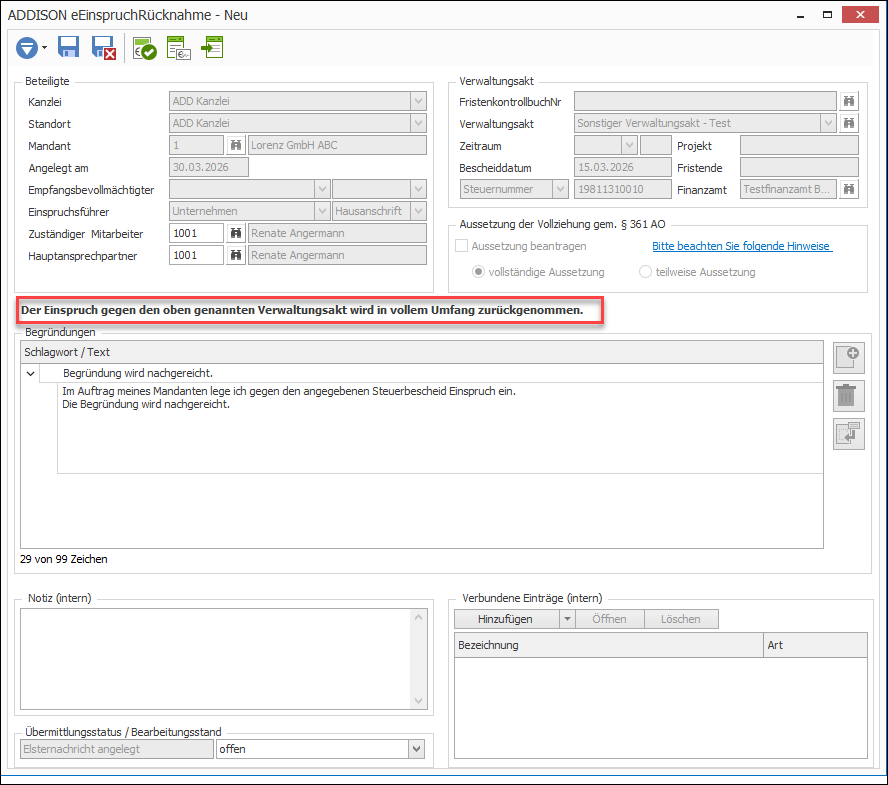Image resolution: width=888 pixels, height=785 pixels.
Task: Click the Bezeichnung column header
Action: click(609, 645)
